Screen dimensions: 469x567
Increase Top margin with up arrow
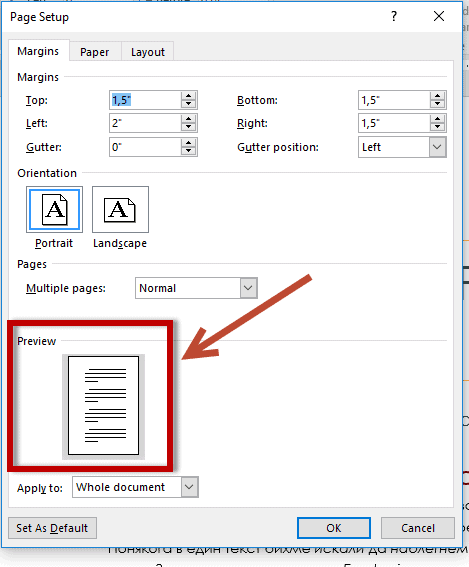click(188, 96)
